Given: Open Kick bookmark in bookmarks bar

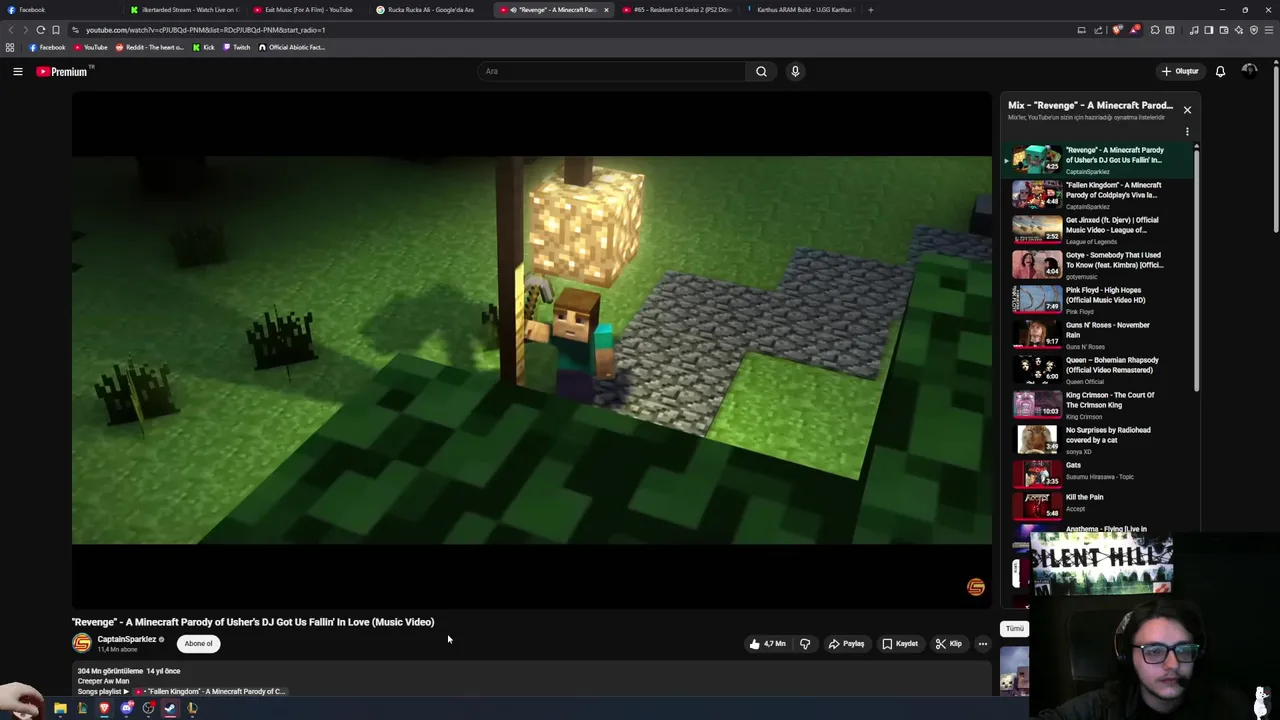Looking at the screenshot, I should pos(203,47).
